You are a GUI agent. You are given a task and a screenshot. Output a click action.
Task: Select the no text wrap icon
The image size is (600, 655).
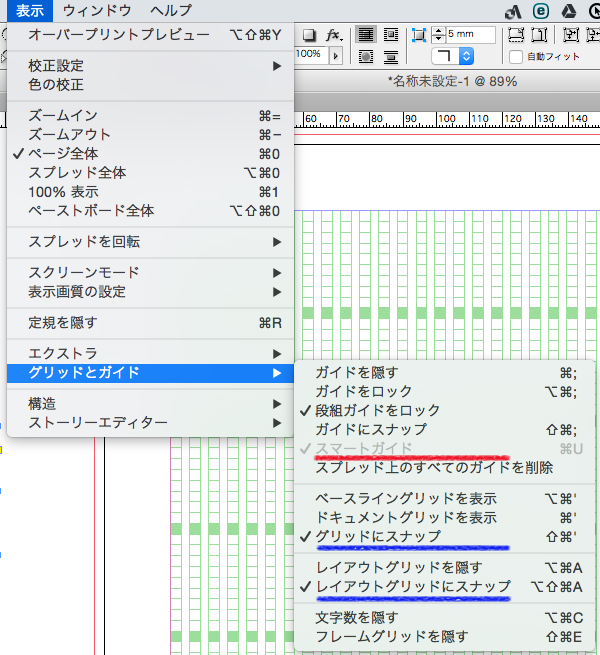pyautogui.click(x=366, y=35)
